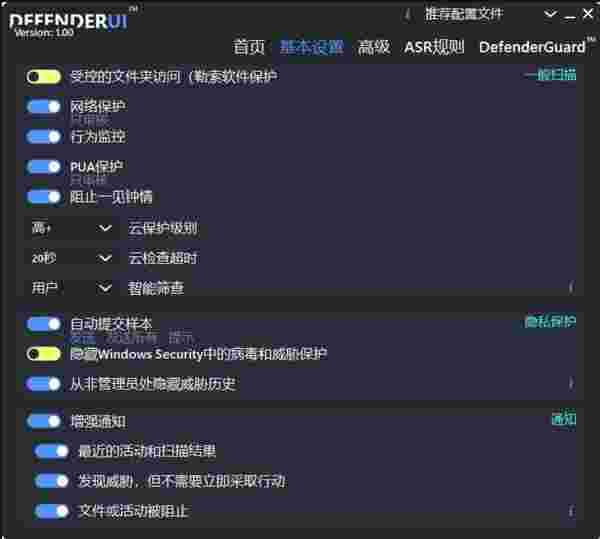Click the DefenderUI logo
600x539 pixels.
click(x=69, y=21)
